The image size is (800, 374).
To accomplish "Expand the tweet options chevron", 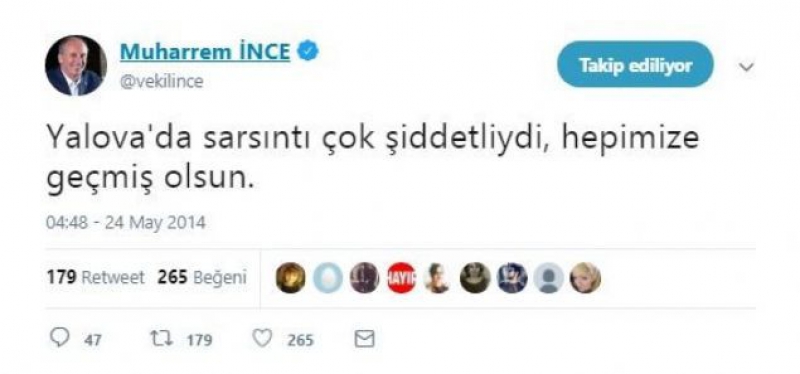I will 746,67.
